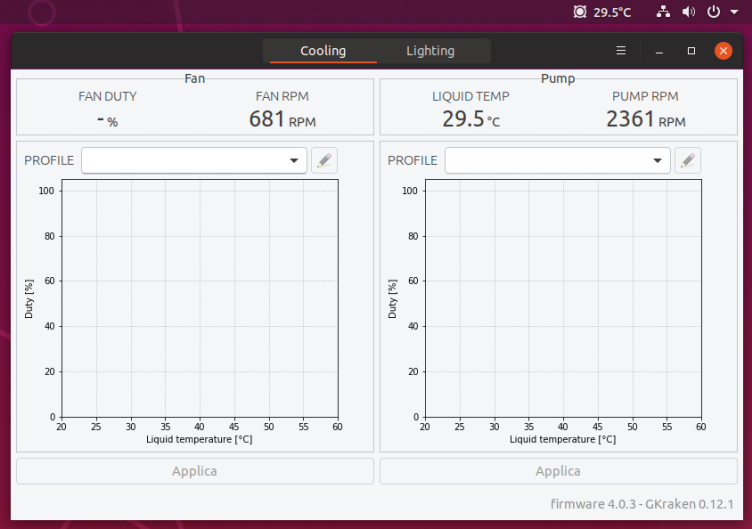
Task: Click inside the Pump duty chart area
Action: 563,298
